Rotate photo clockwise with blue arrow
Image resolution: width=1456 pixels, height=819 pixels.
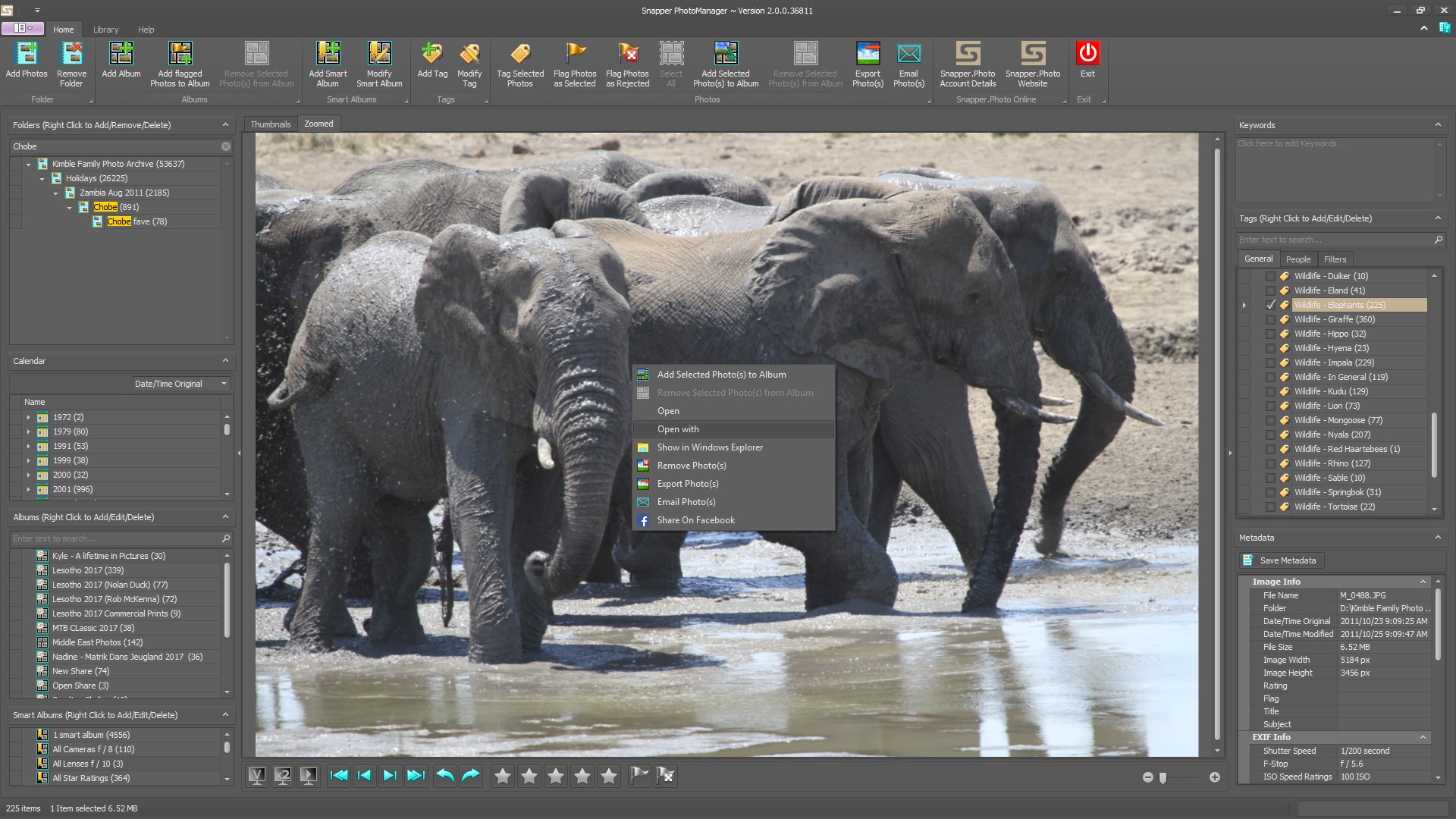(x=471, y=775)
